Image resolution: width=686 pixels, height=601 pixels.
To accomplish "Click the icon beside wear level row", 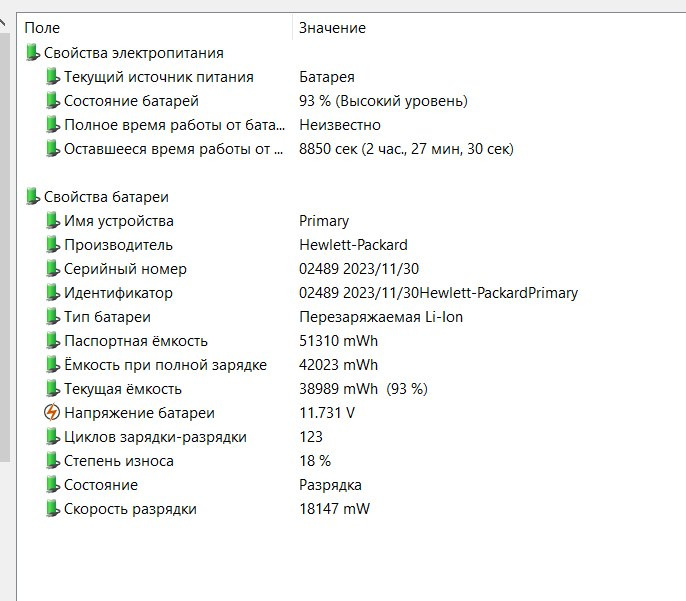I will point(52,461).
